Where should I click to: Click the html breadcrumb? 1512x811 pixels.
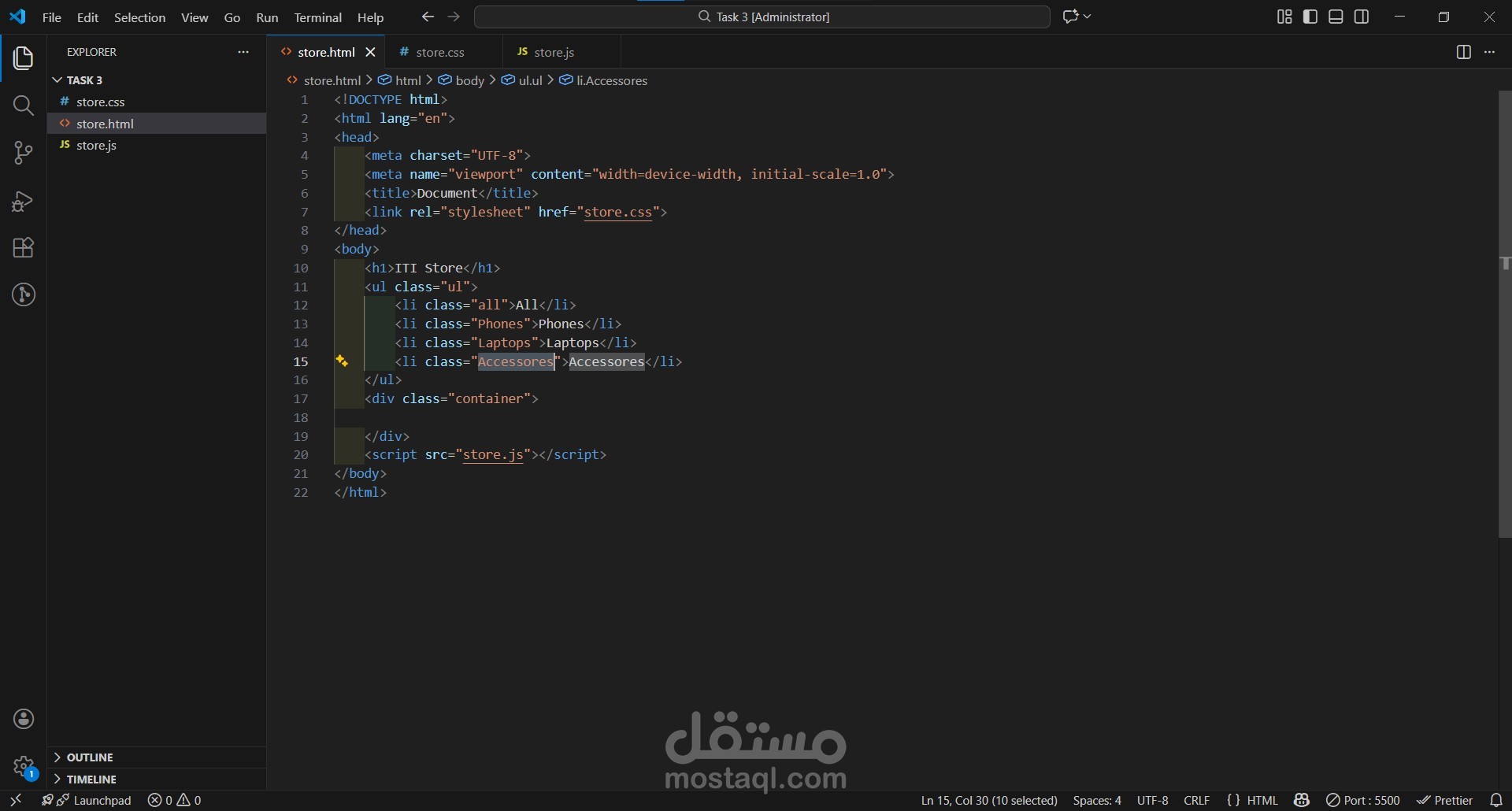point(400,80)
